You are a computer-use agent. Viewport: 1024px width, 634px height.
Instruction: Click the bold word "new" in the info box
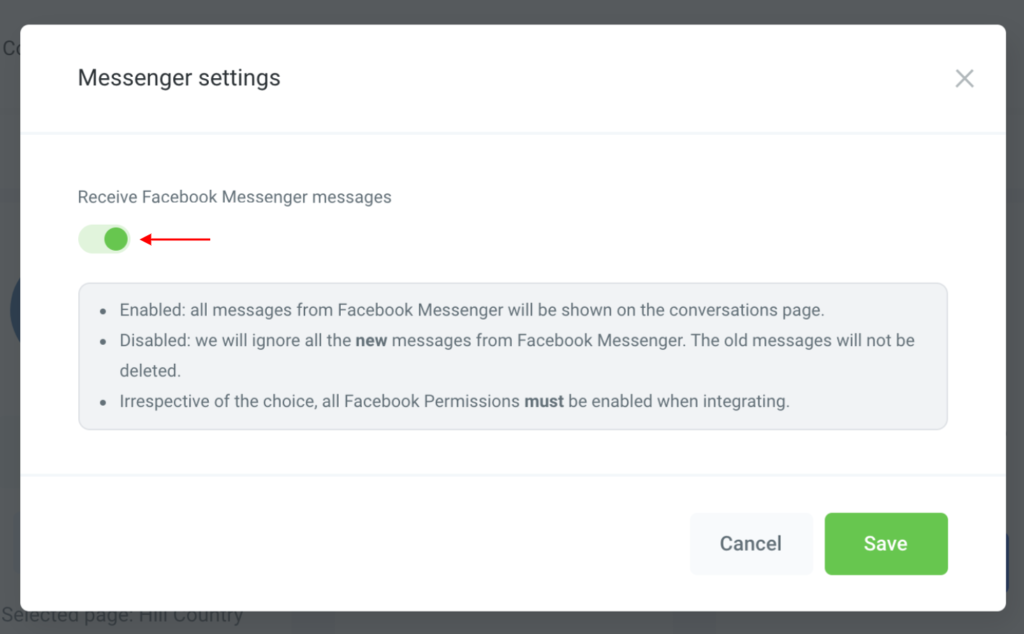pyautogui.click(x=371, y=340)
